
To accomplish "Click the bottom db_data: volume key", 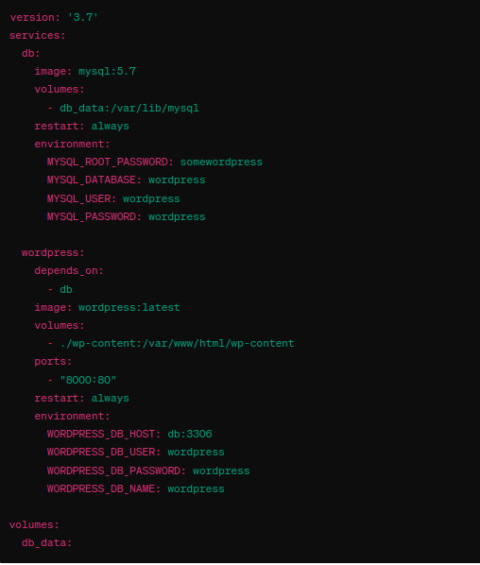I will (47, 543).
